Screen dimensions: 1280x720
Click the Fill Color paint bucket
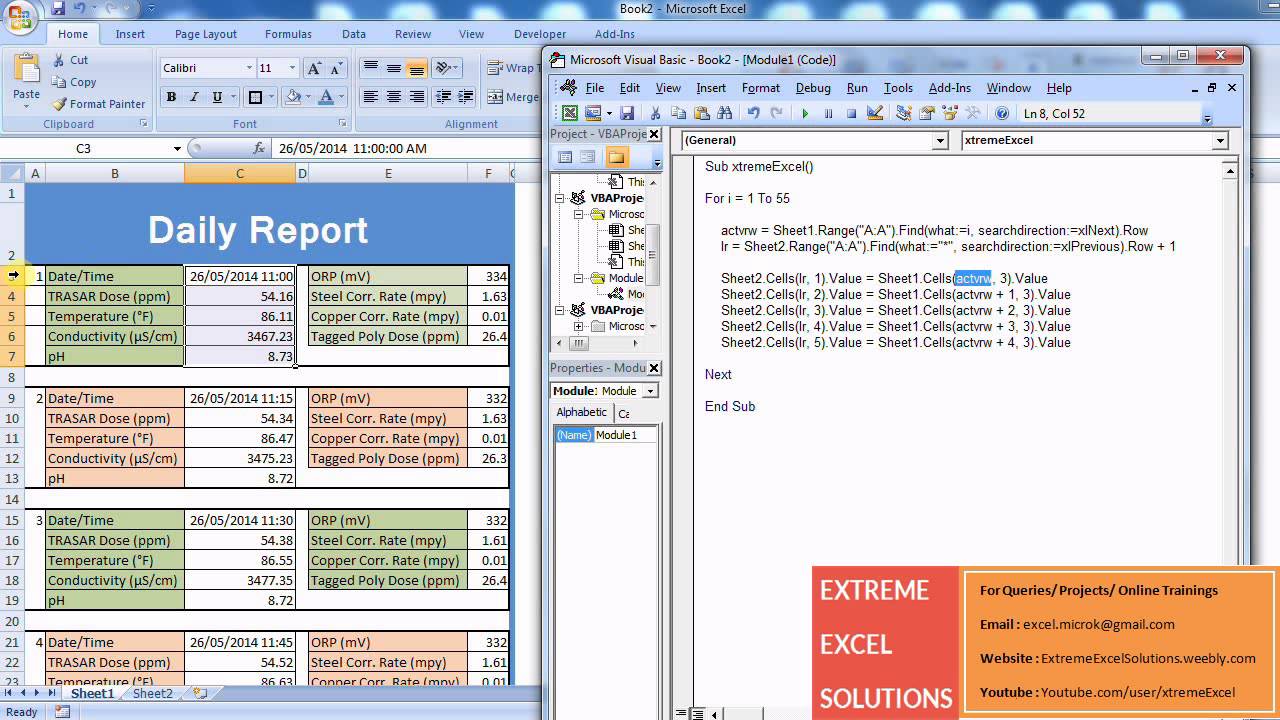[293, 98]
